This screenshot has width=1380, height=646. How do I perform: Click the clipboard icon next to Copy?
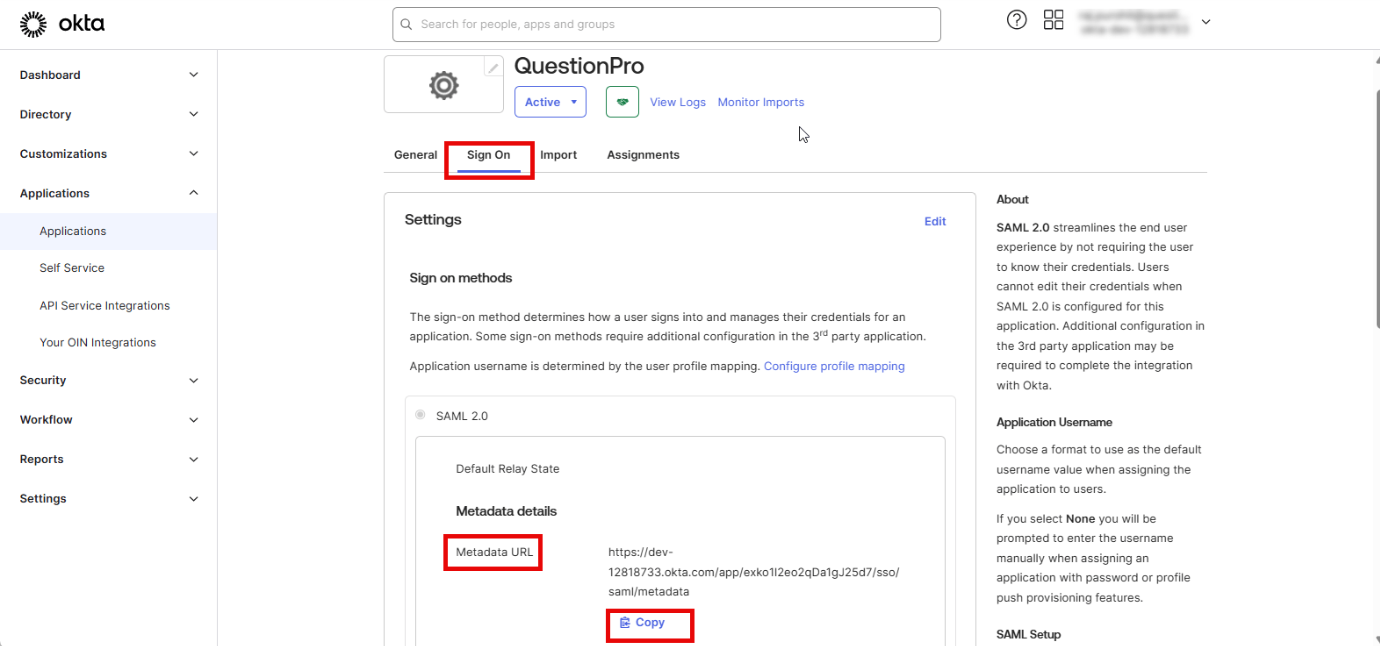pyautogui.click(x=625, y=622)
